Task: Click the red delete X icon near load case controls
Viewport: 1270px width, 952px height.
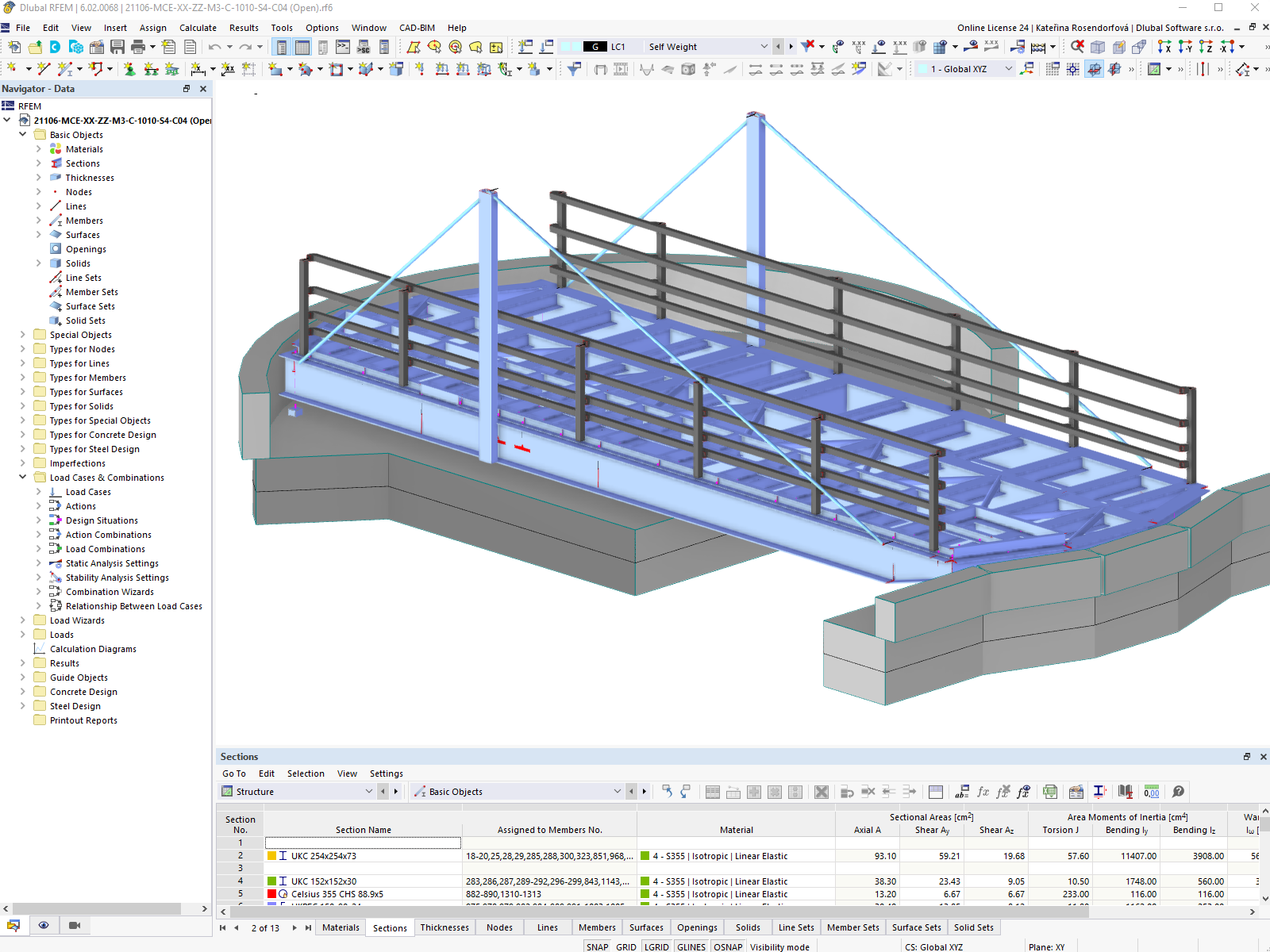Action: pos(808,46)
